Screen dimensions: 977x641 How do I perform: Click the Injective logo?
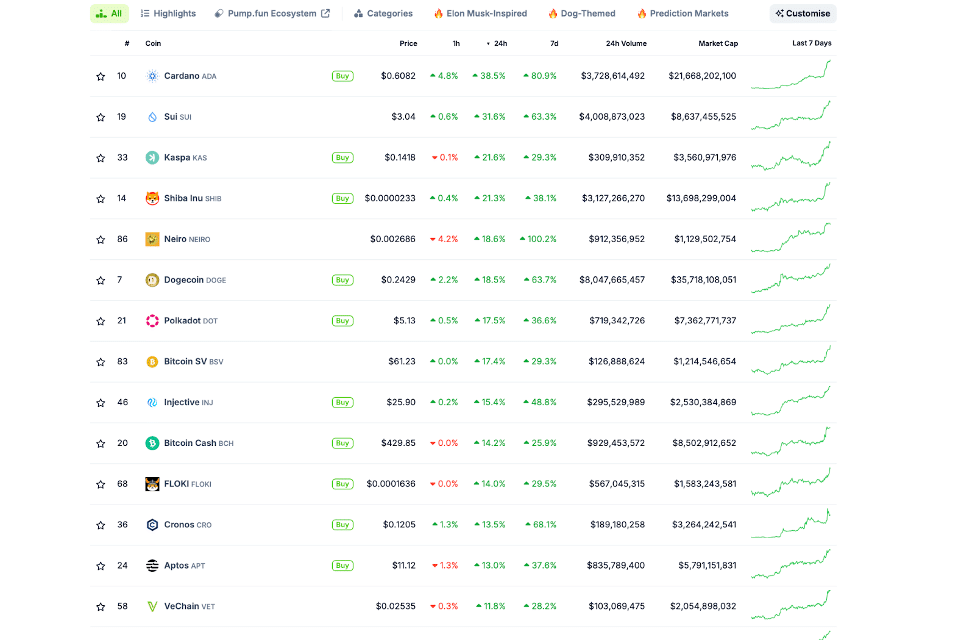point(152,402)
